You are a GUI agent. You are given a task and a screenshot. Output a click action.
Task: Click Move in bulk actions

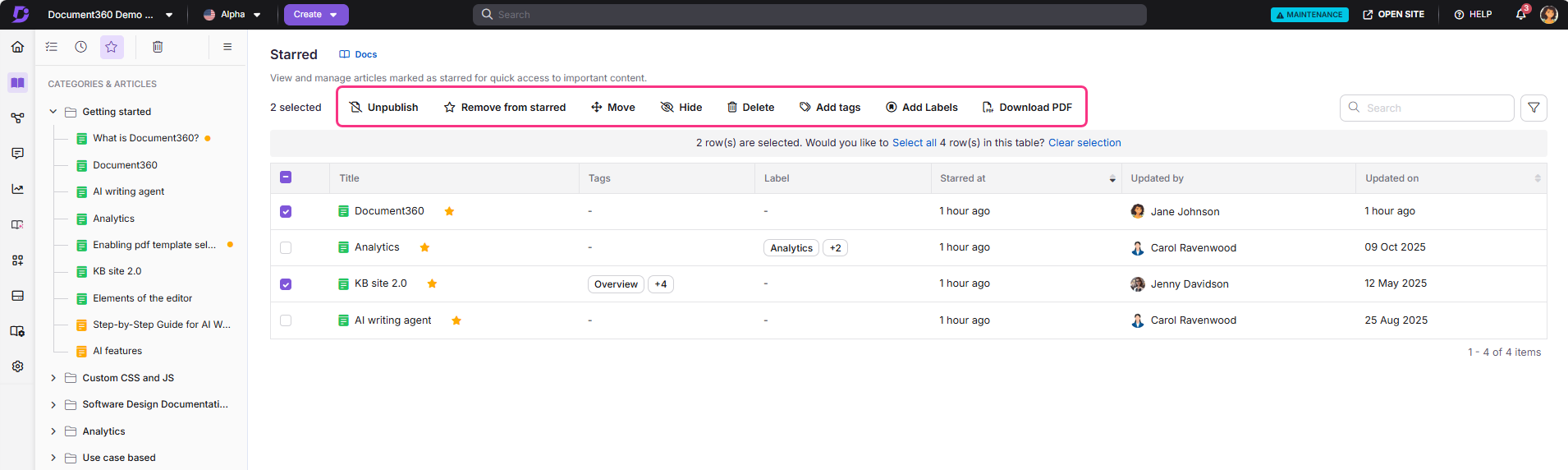click(x=613, y=108)
